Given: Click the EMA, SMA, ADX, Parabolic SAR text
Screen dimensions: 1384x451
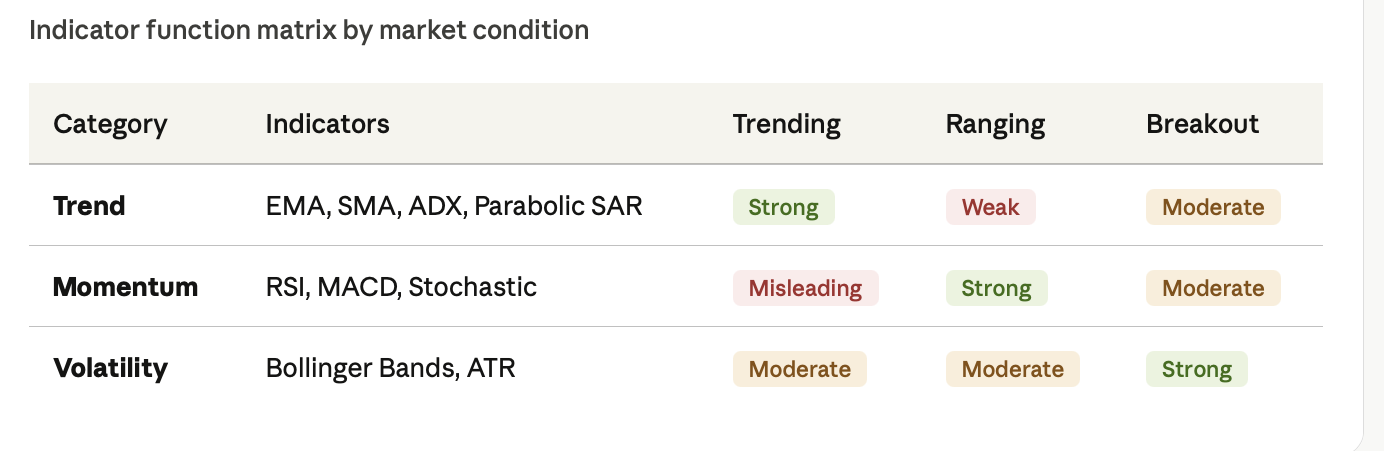Looking at the screenshot, I should click(x=454, y=206).
